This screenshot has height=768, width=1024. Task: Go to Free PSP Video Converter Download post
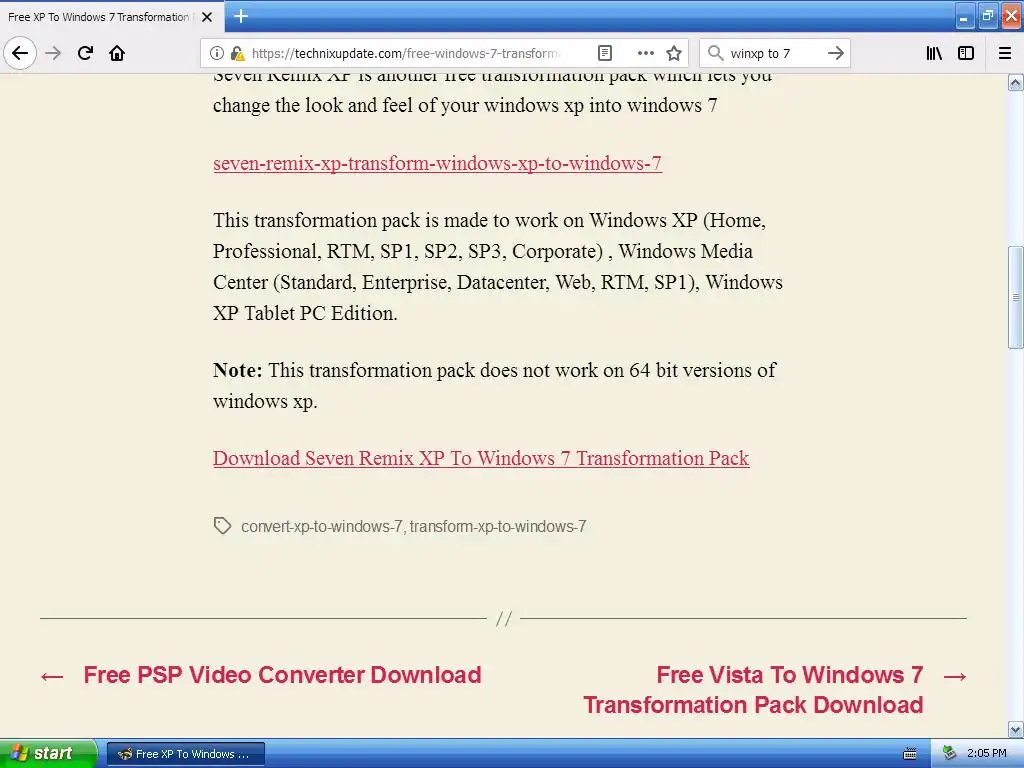[x=282, y=675]
